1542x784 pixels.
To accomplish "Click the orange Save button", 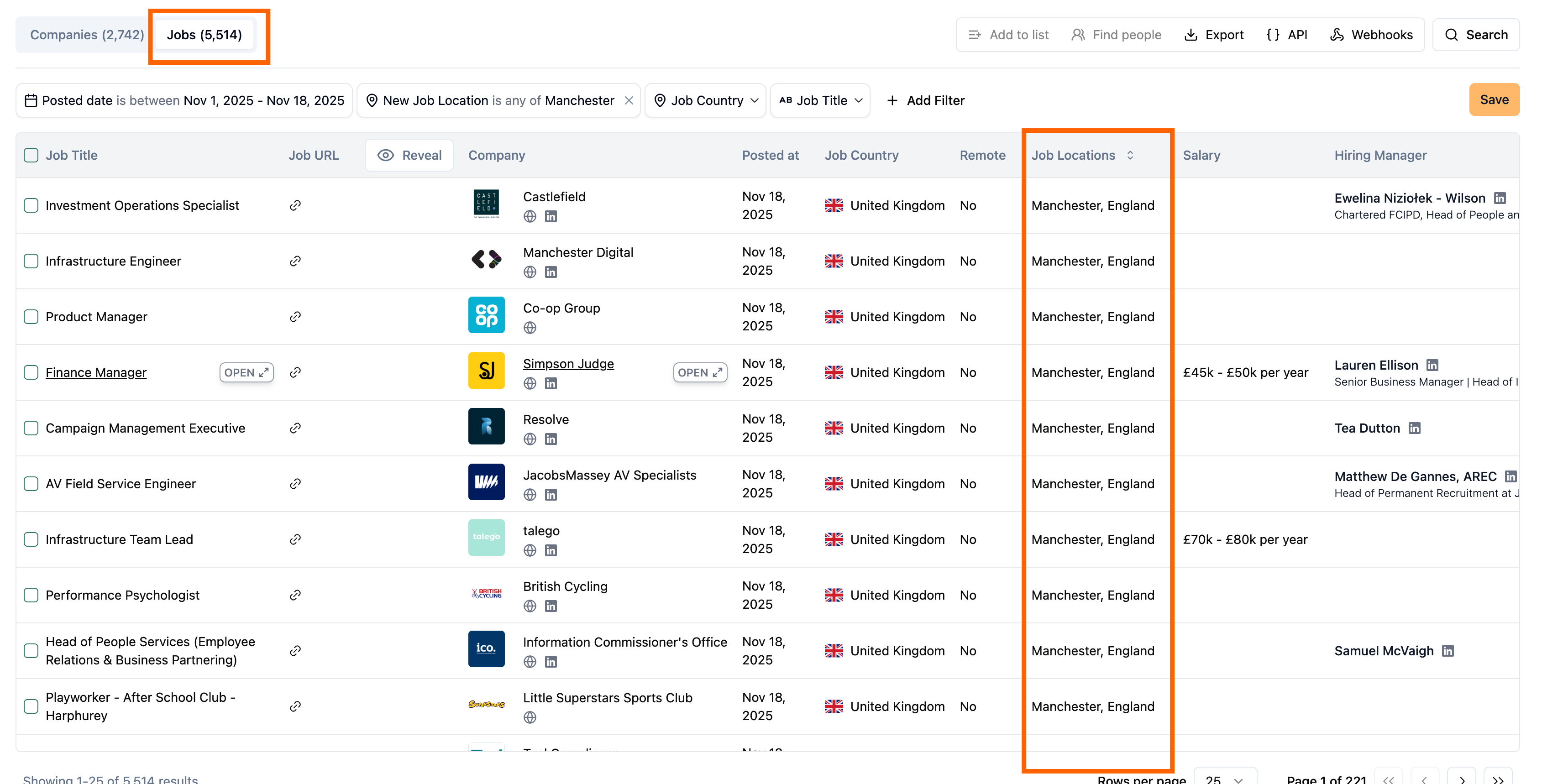I will point(1494,100).
